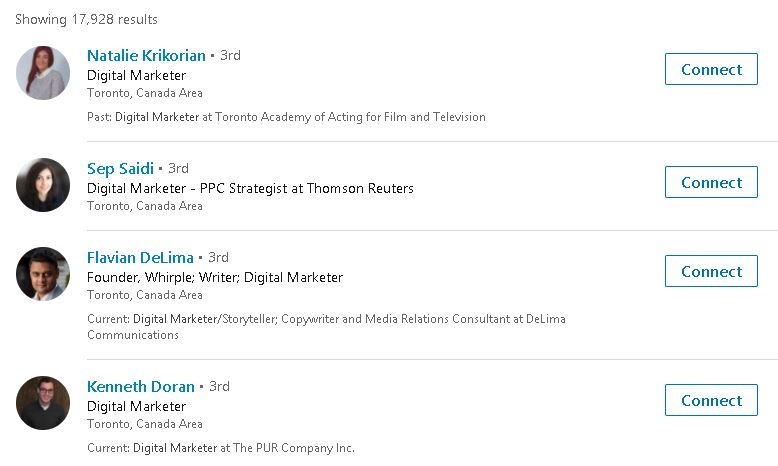
Task: Click Flavian DeLima's "Founder, Whirple" headline
Action: [x=215, y=277]
